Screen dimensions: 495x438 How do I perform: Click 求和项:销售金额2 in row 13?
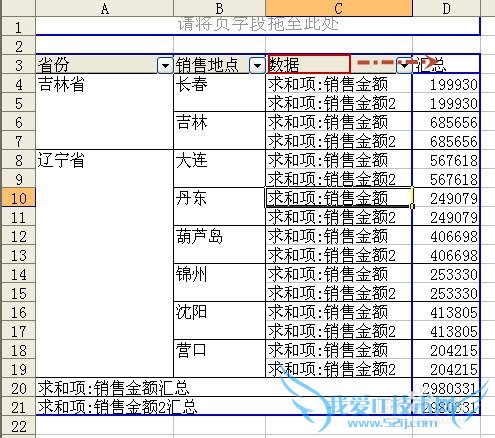point(339,255)
